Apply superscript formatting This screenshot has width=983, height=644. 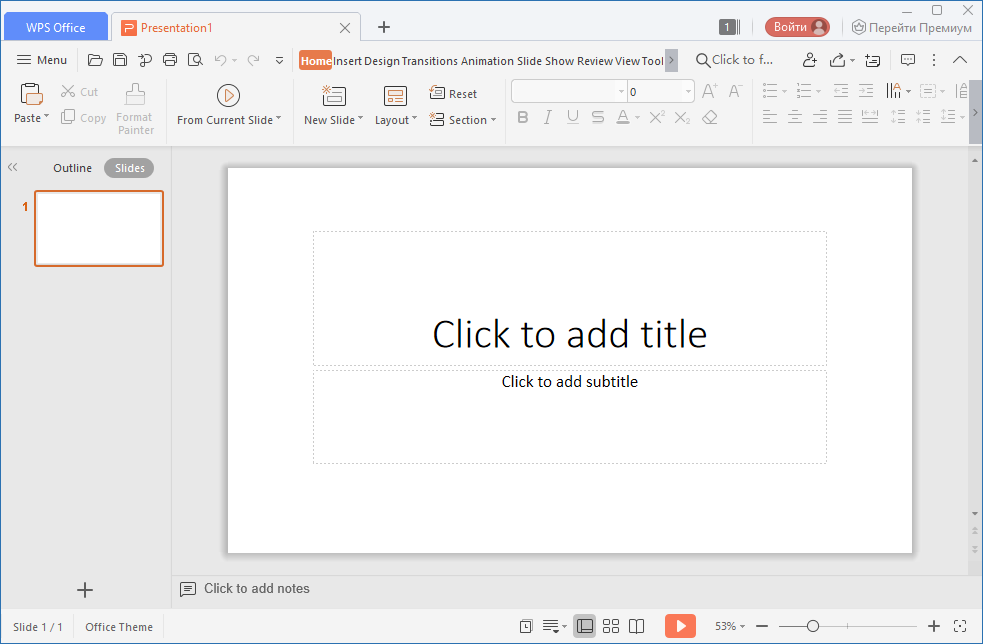point(657,117)
